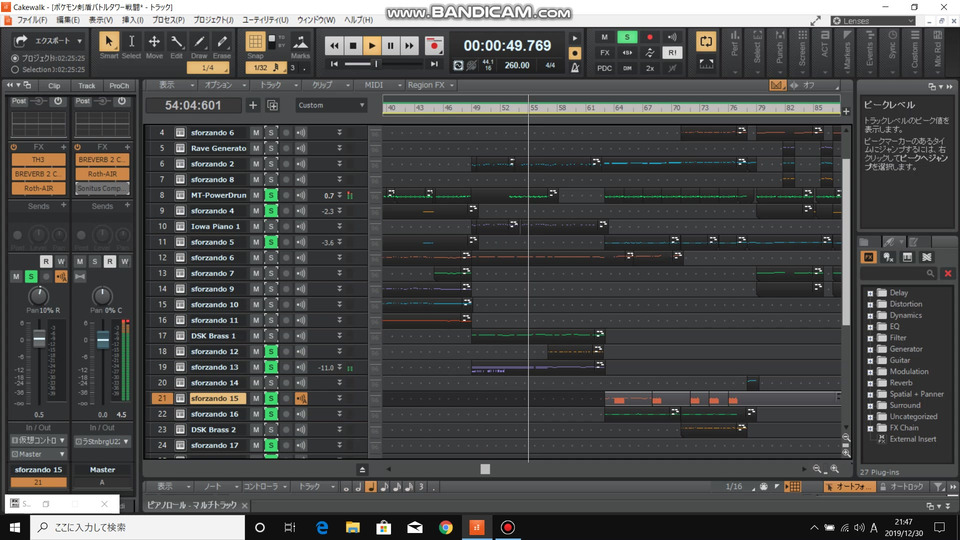960x540 pixels.
Task: Click the timeline ruler at measure 58
Action: (x=561, y=108)
